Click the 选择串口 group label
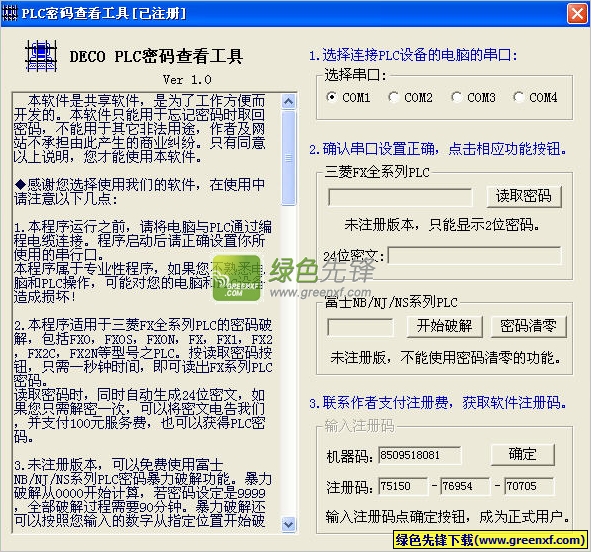This screenshot has height=552, width=591. coord(355,75)
